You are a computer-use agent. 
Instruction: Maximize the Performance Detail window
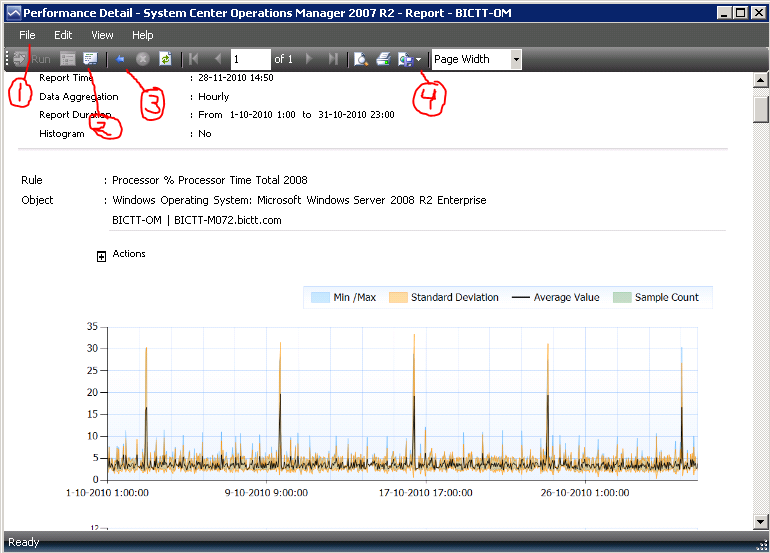coord(741,13)
